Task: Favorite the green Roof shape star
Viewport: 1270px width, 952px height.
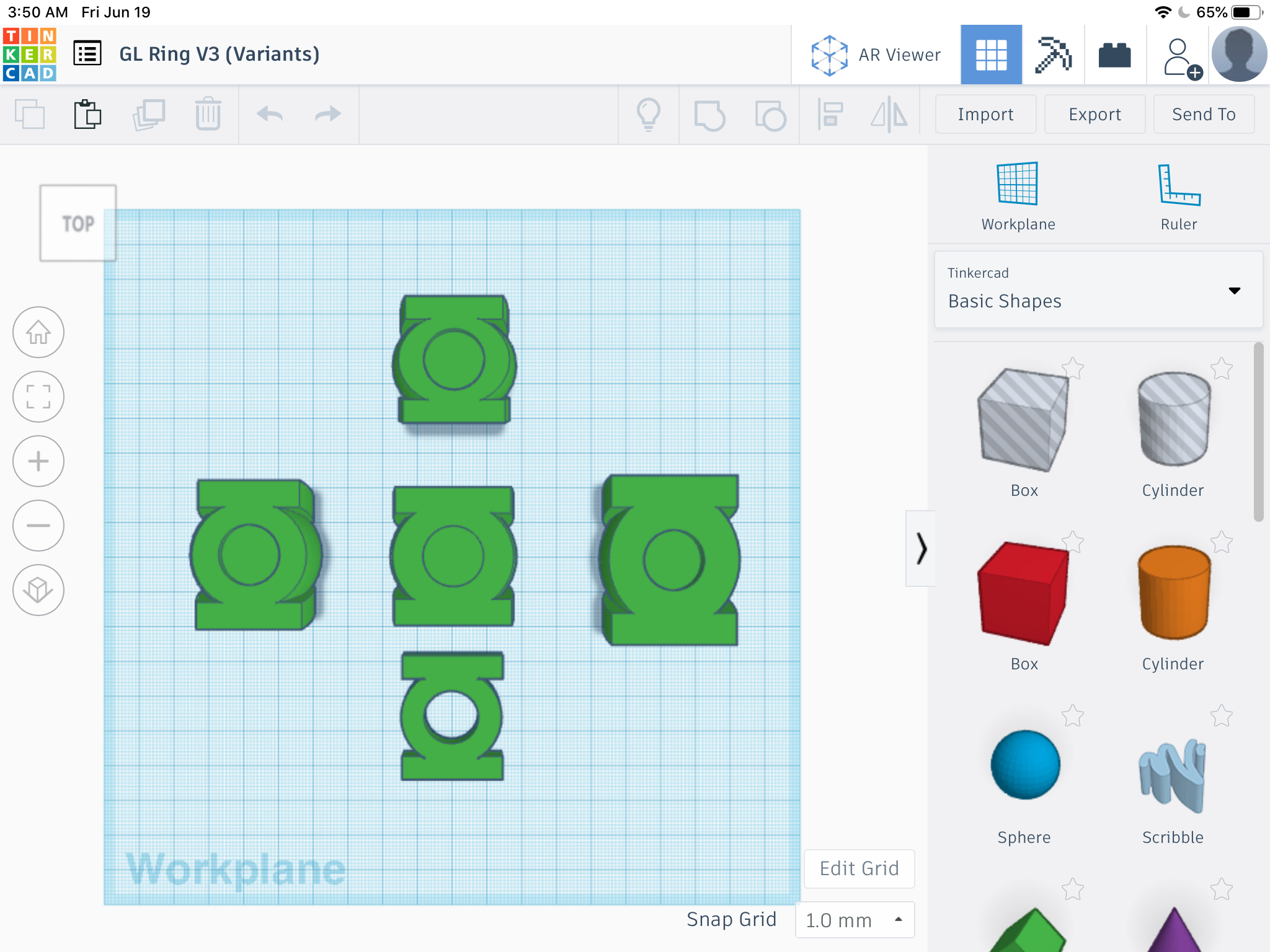Action: 1073,889
